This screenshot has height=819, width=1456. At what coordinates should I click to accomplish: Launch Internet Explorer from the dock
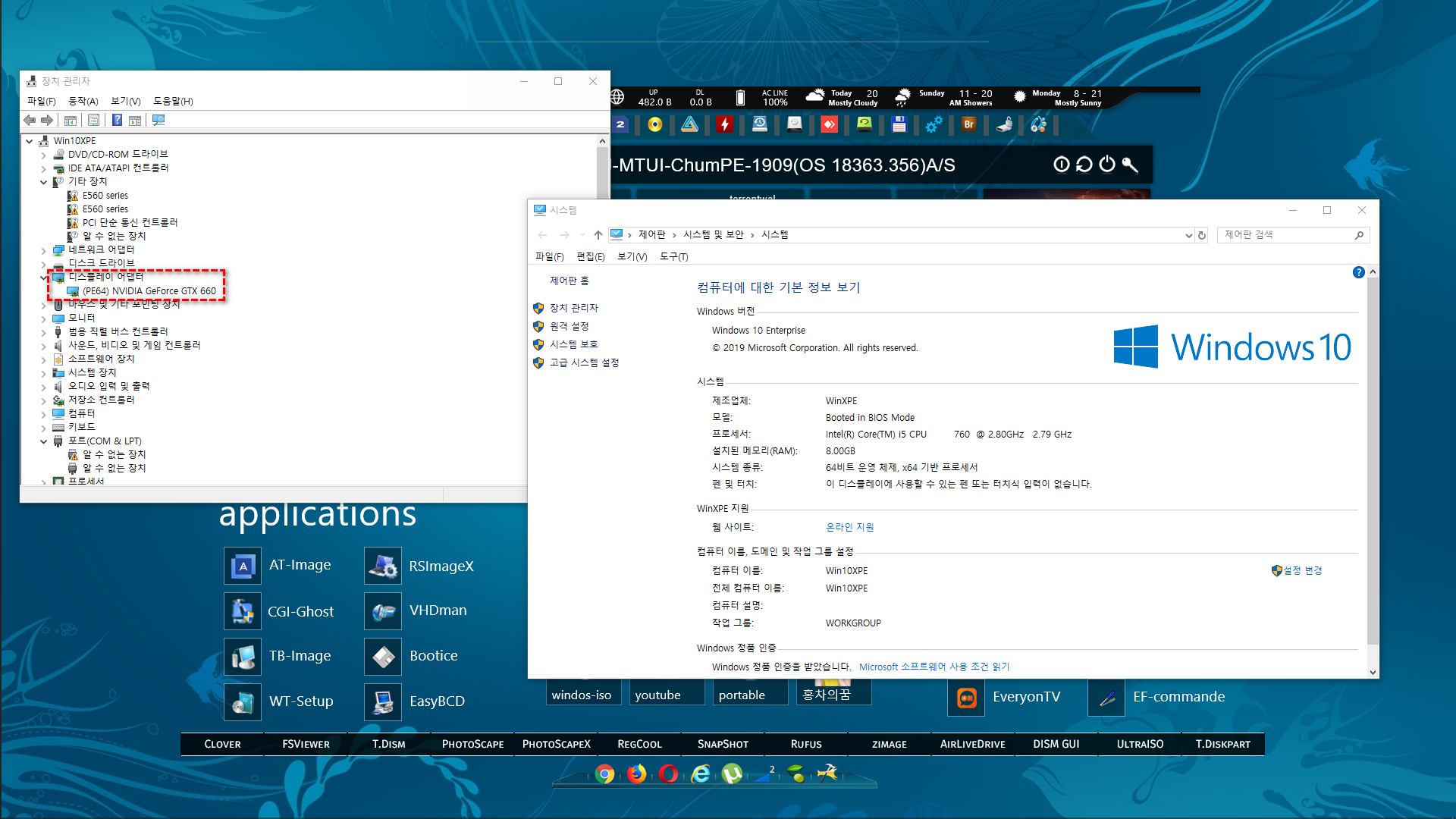[701, 773]
